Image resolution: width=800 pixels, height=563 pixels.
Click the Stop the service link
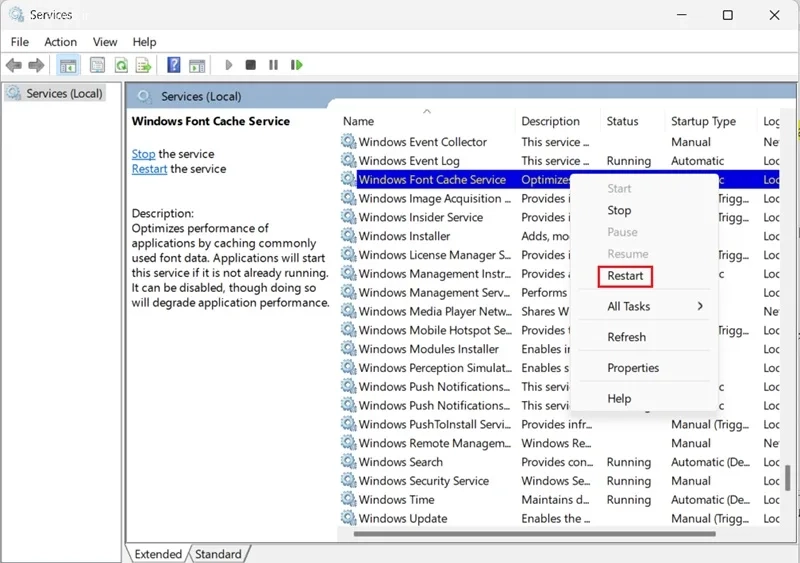(143, 154)
